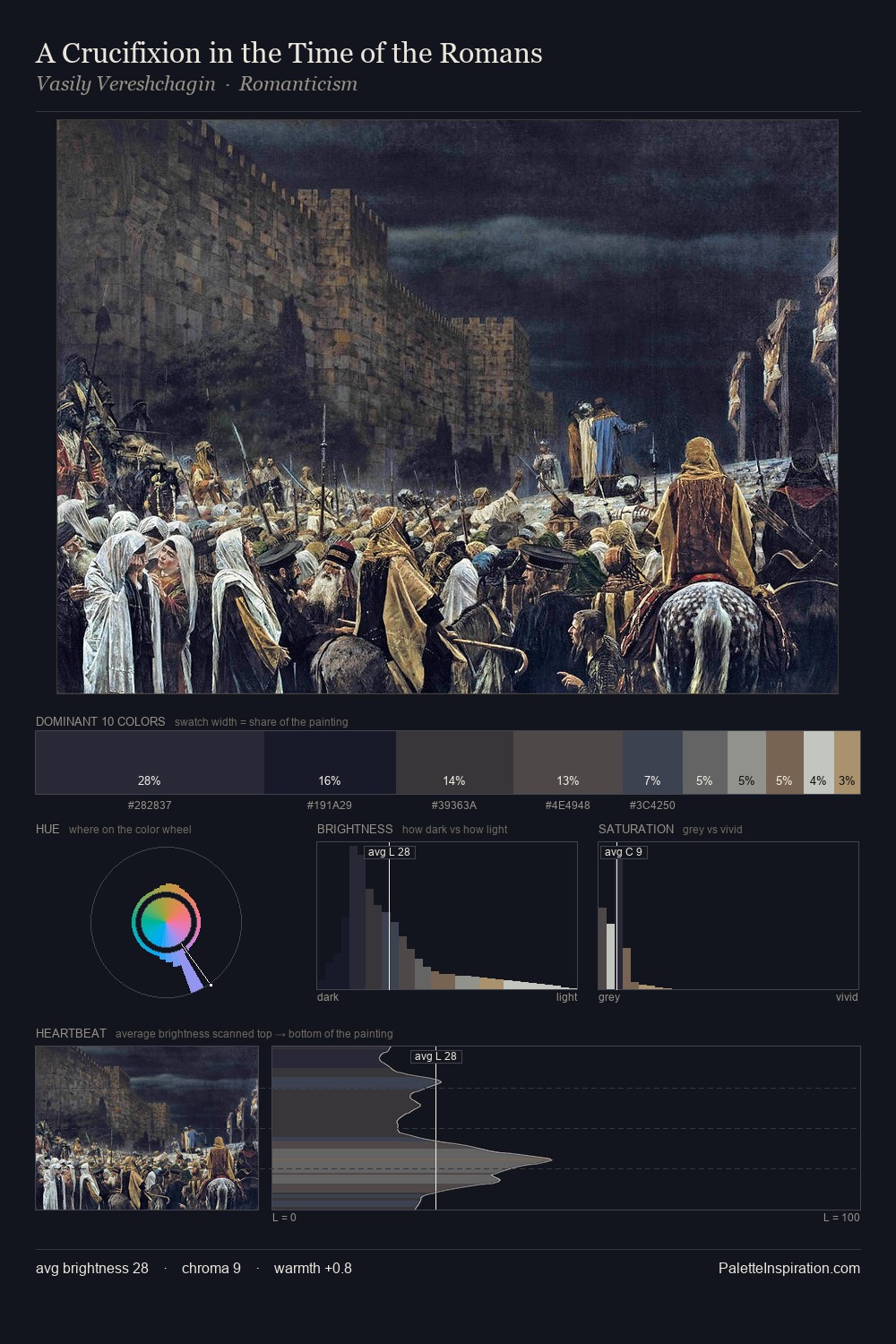
Task: Click the hex code '#4E4948'
Action: coord(568,806)
